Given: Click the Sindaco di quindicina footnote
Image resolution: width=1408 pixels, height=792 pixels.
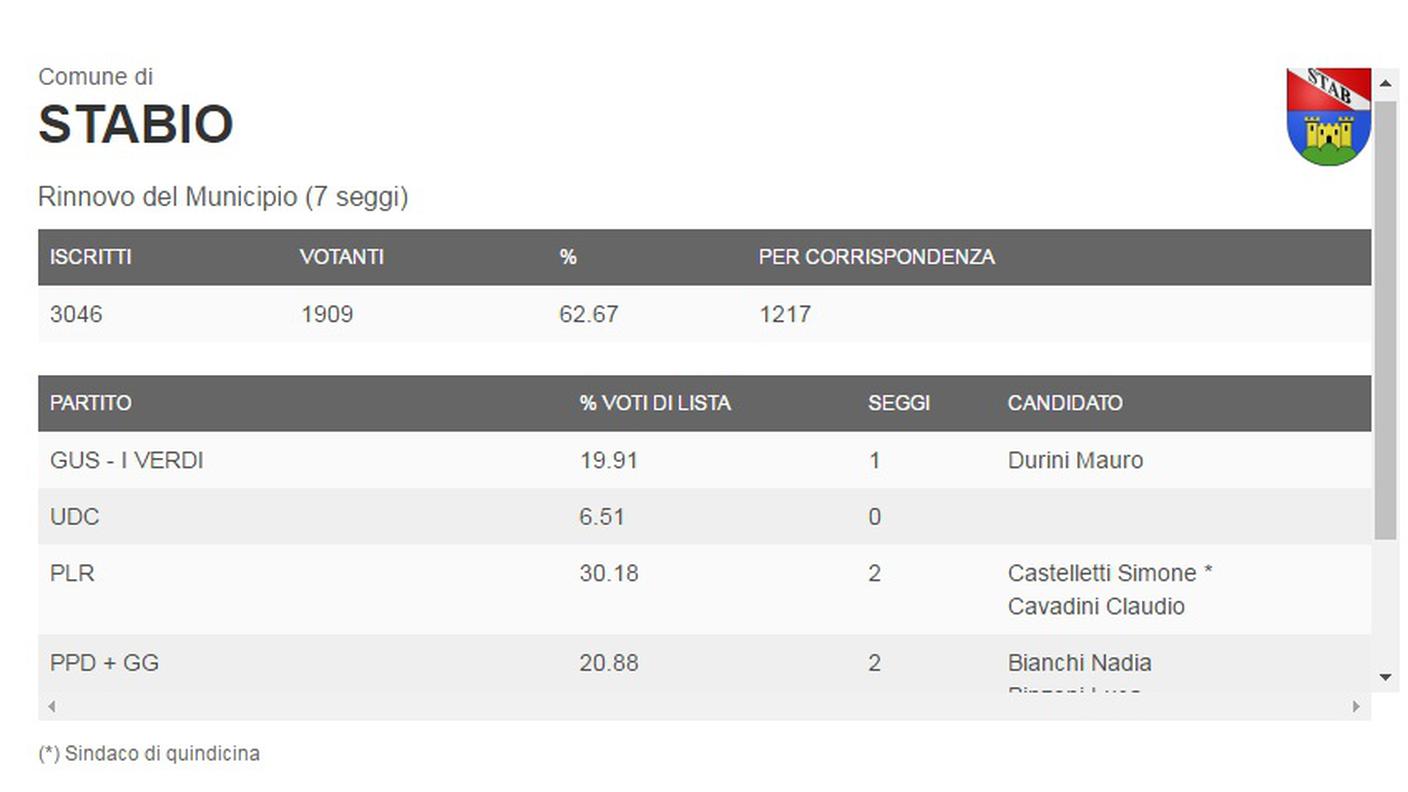Looking at the screenshot, I should click(x=149, y=753).
